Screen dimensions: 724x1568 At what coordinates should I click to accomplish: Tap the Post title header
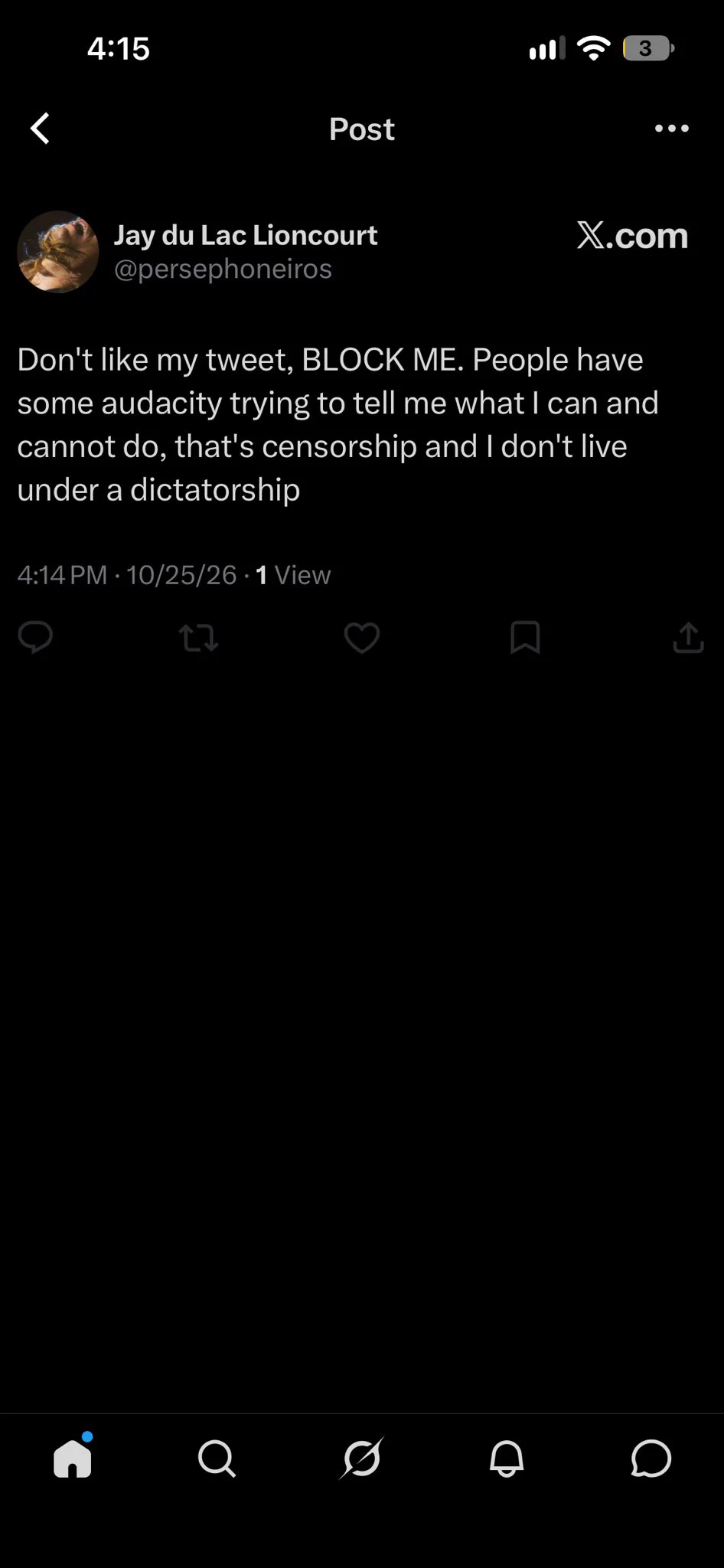point(362,129)
